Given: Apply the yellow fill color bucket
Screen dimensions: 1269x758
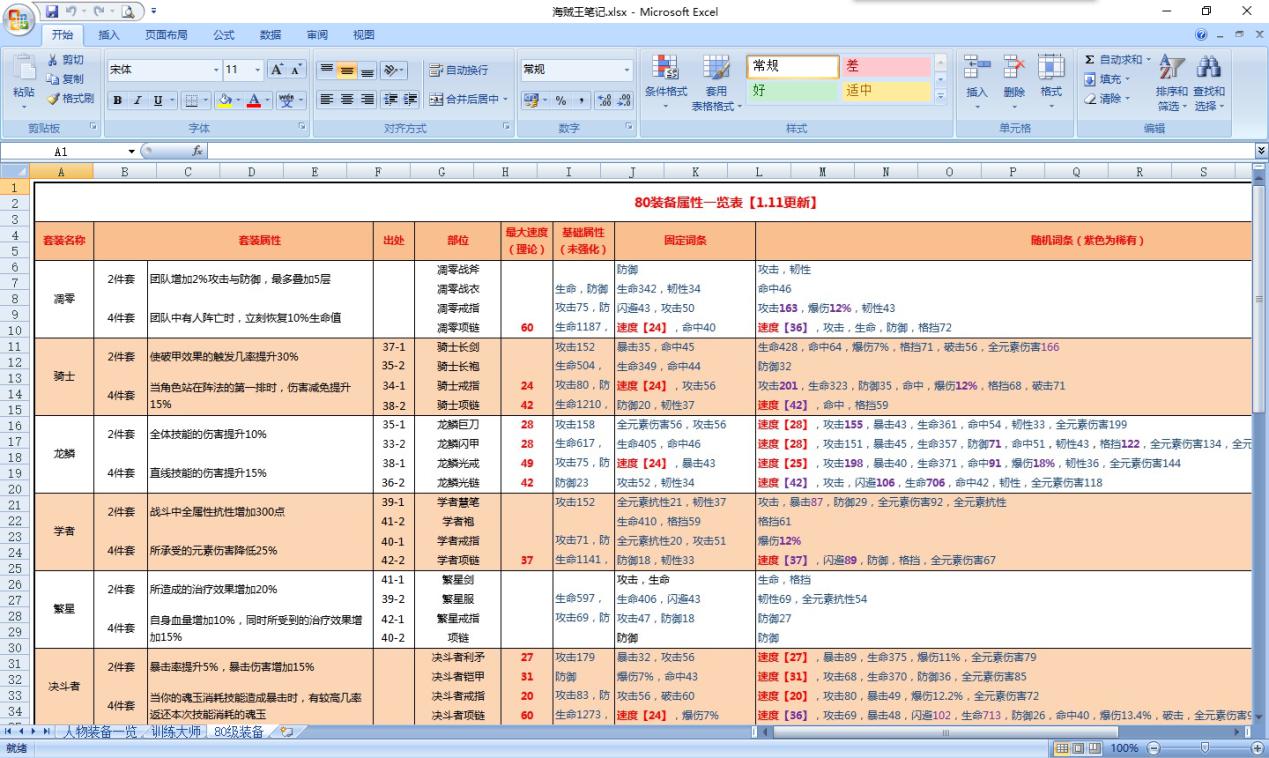Looking at the screenshot, I should (225, 100).
